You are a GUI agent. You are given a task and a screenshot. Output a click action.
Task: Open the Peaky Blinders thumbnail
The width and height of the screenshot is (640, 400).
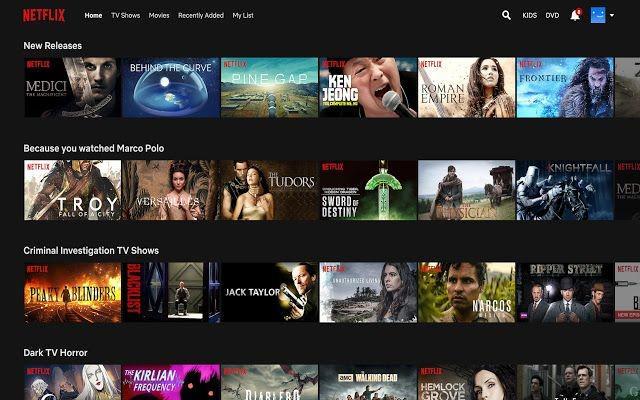tap(73, 293)
